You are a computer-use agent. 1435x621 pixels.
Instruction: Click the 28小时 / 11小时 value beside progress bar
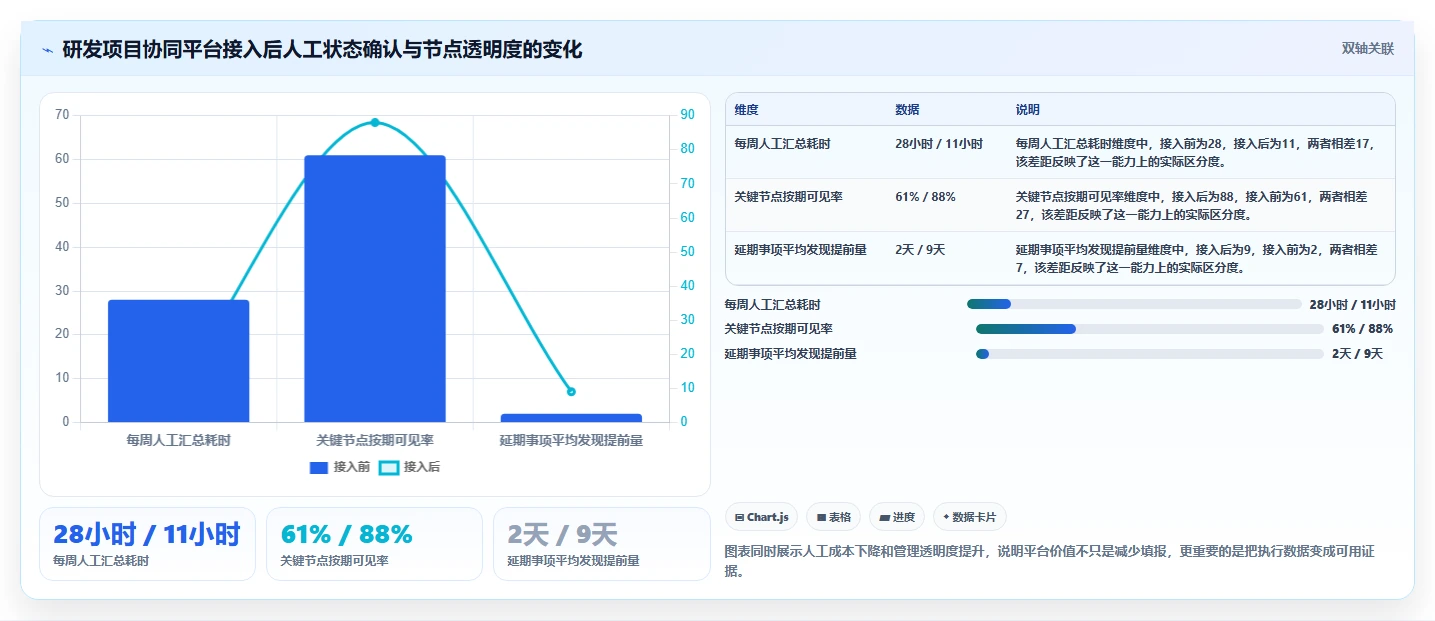click(1352, 304)
